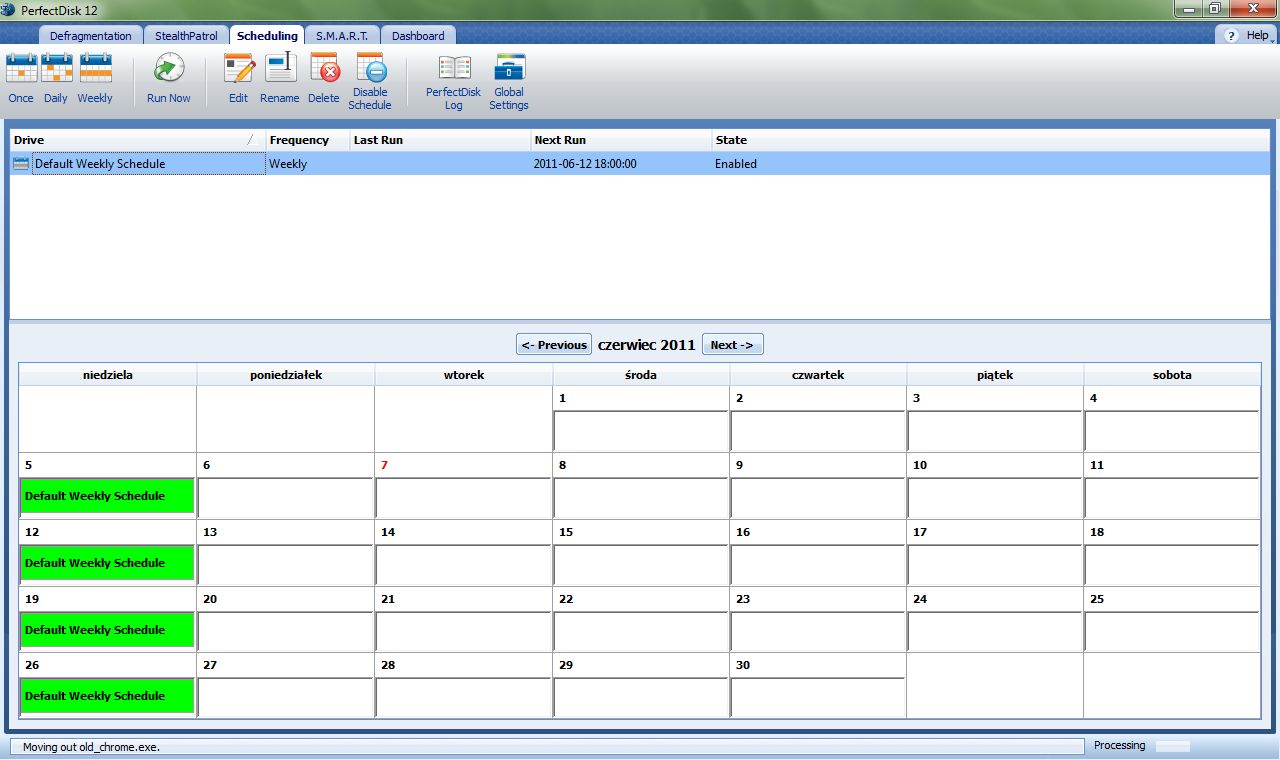
Task: Switch to the Defragmentation tab
Action: 91,36
